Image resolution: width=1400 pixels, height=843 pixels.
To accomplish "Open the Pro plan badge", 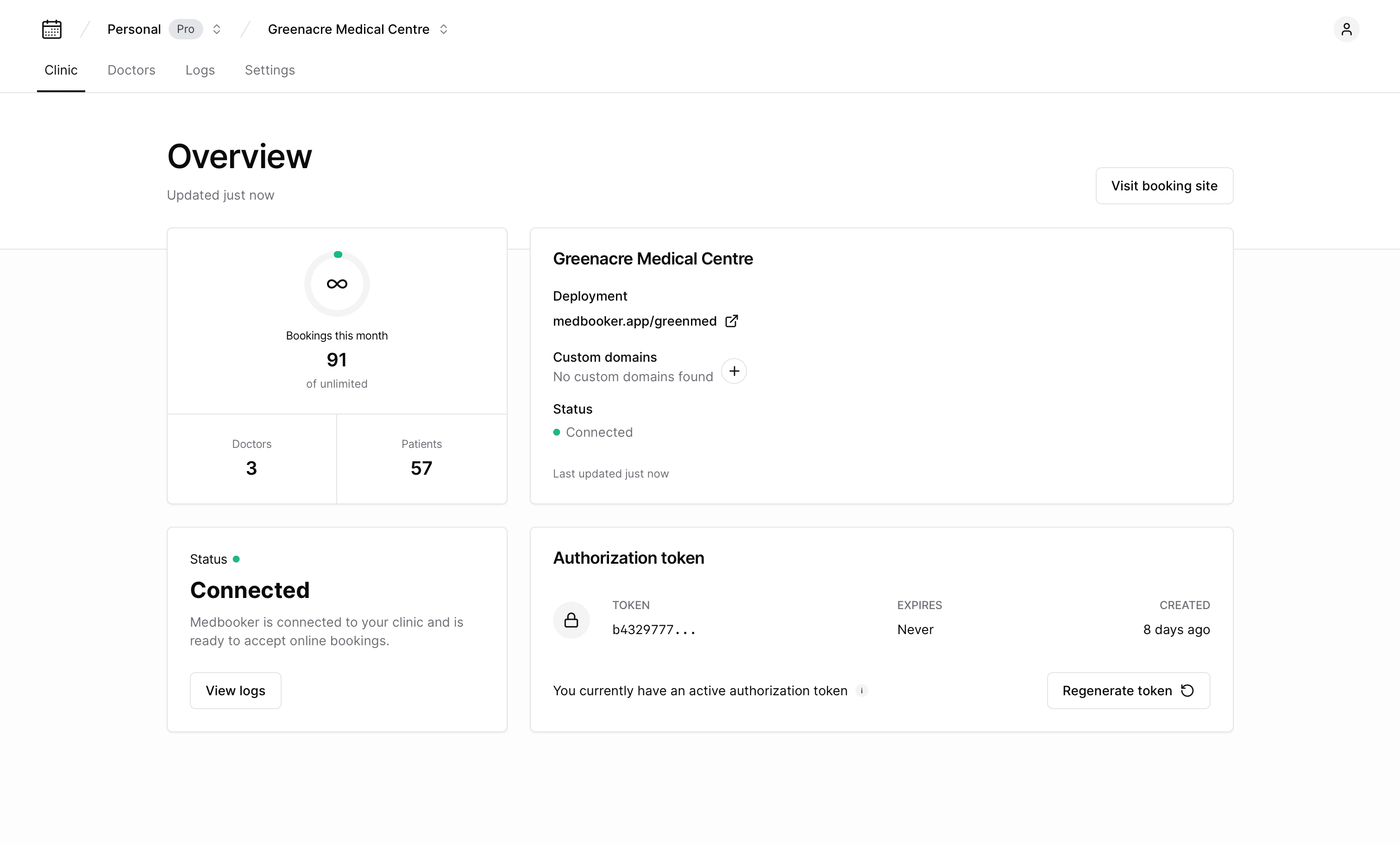I will 185,29.
